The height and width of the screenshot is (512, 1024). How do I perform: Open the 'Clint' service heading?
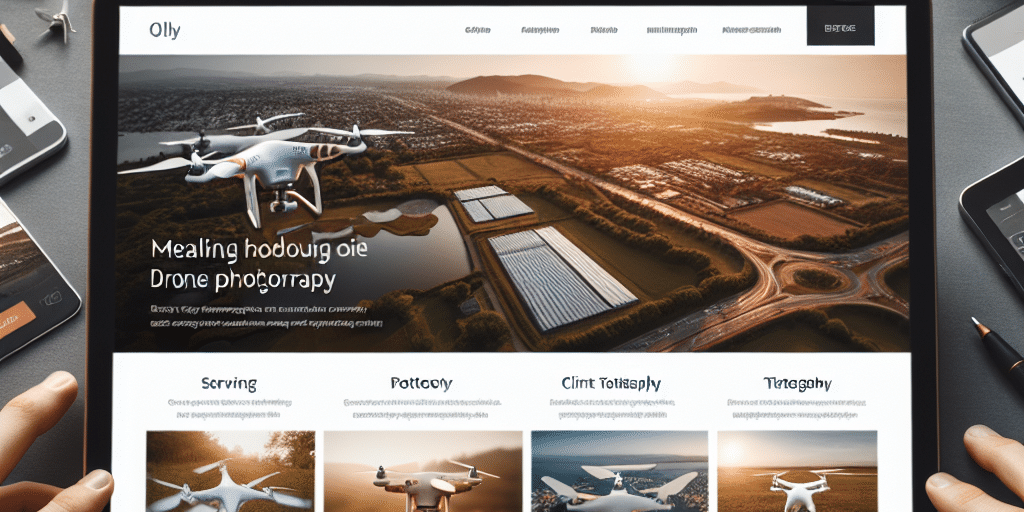point(611,383)
